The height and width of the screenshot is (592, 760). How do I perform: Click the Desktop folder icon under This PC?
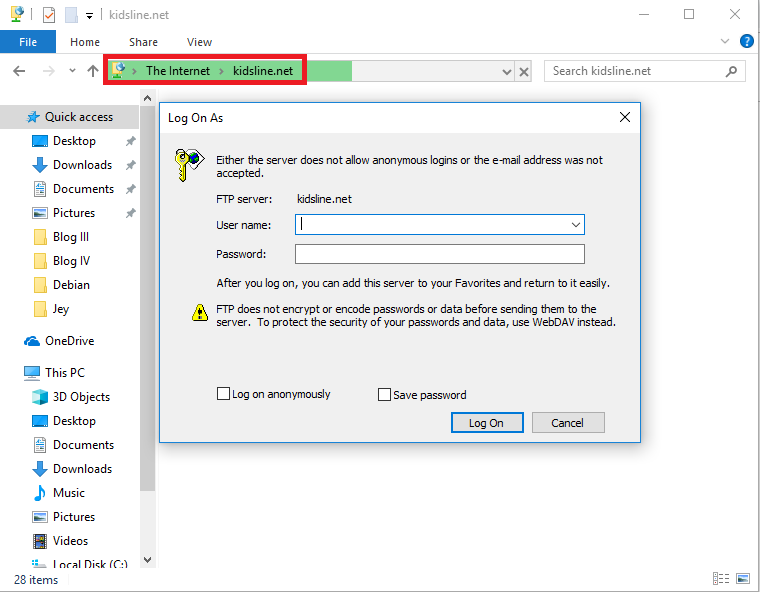tap(40, 421)
